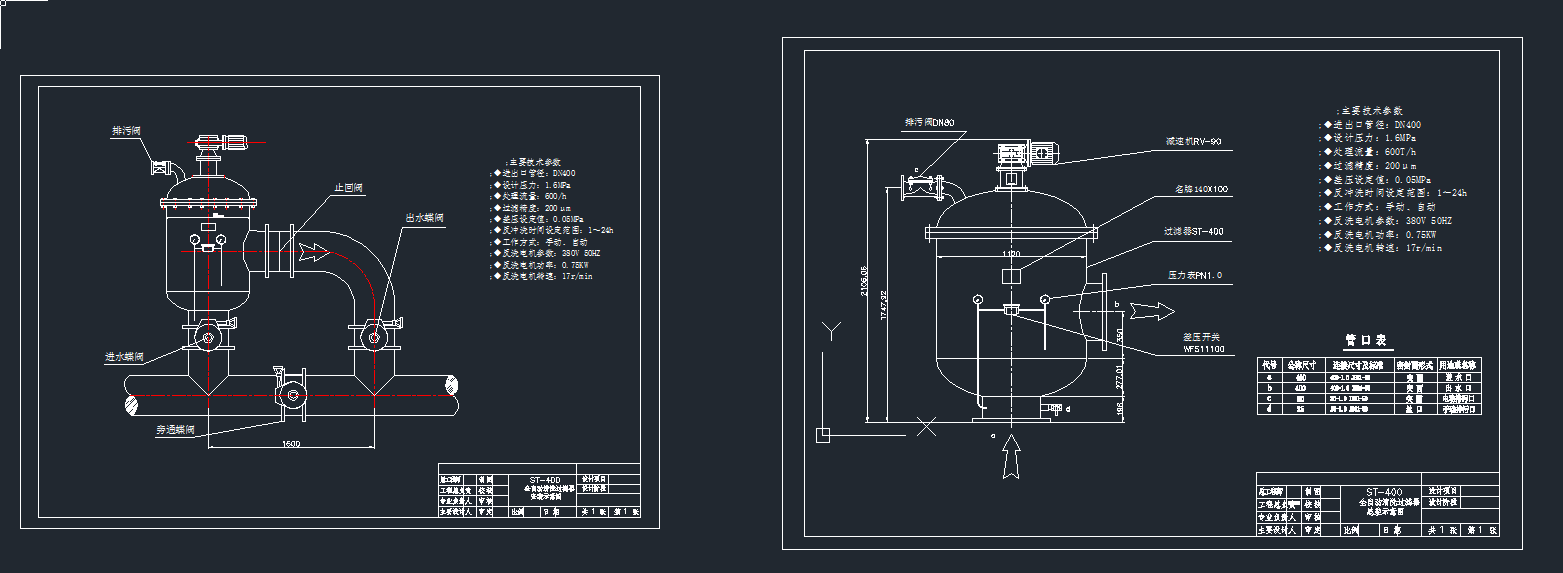1563x573 pixels.
Task: Select the right-pointing outlet arrow on right drawing
Action: (x=1149, y=311)
